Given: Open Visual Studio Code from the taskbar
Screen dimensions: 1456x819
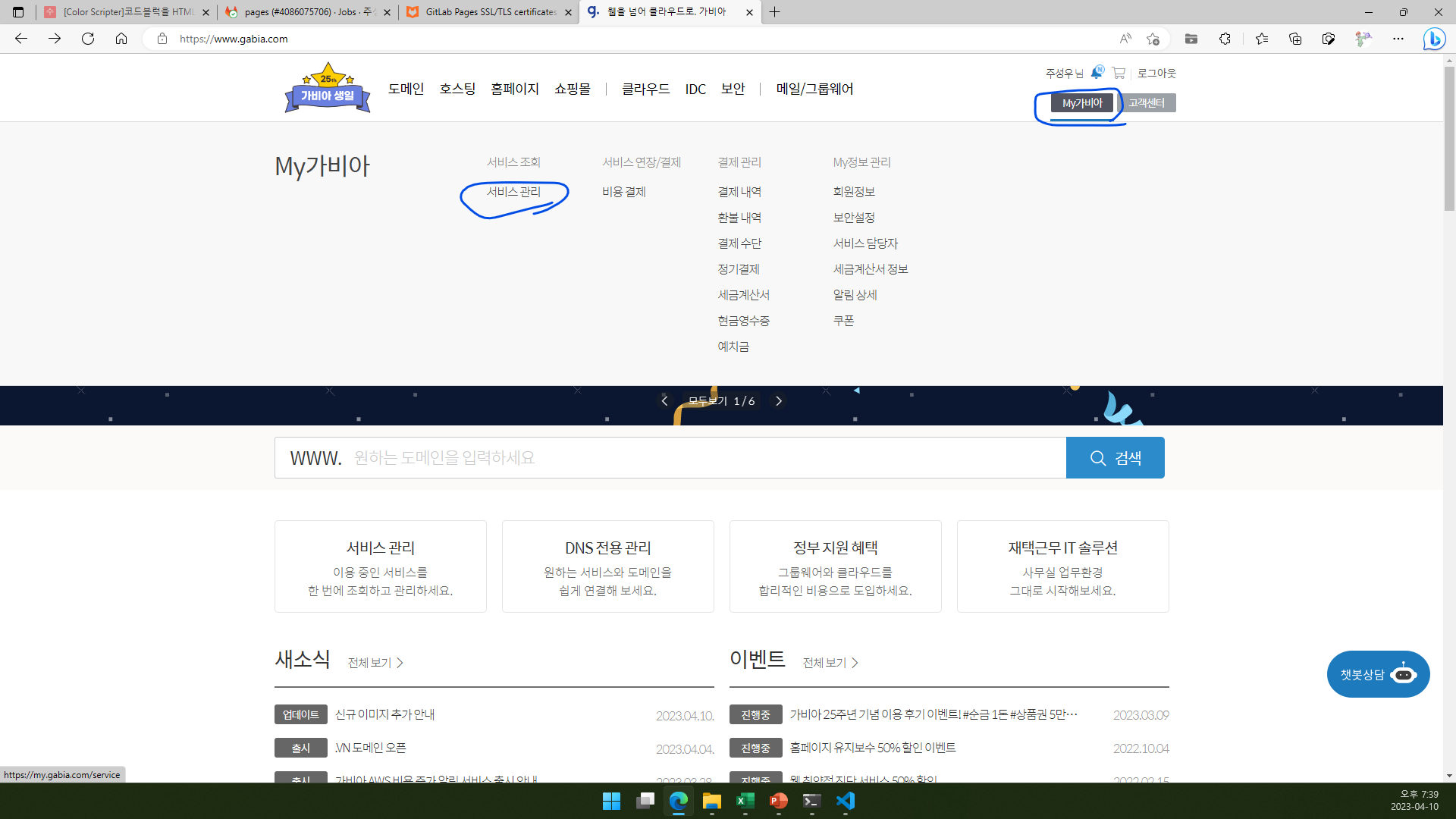Looking at the screenshot, I should [845, 801].
